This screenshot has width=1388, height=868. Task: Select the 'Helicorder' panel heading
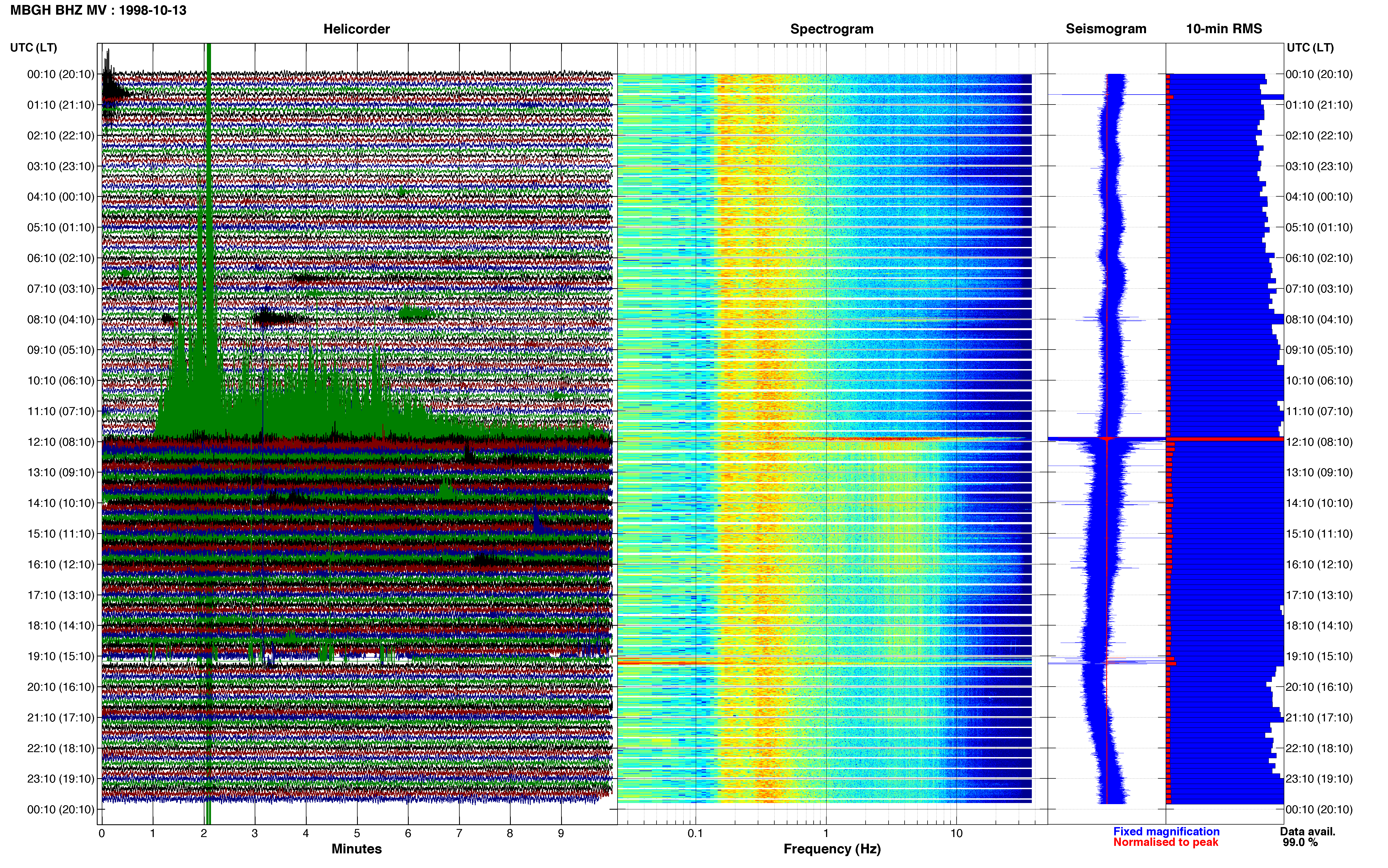(x=356, y=29)
